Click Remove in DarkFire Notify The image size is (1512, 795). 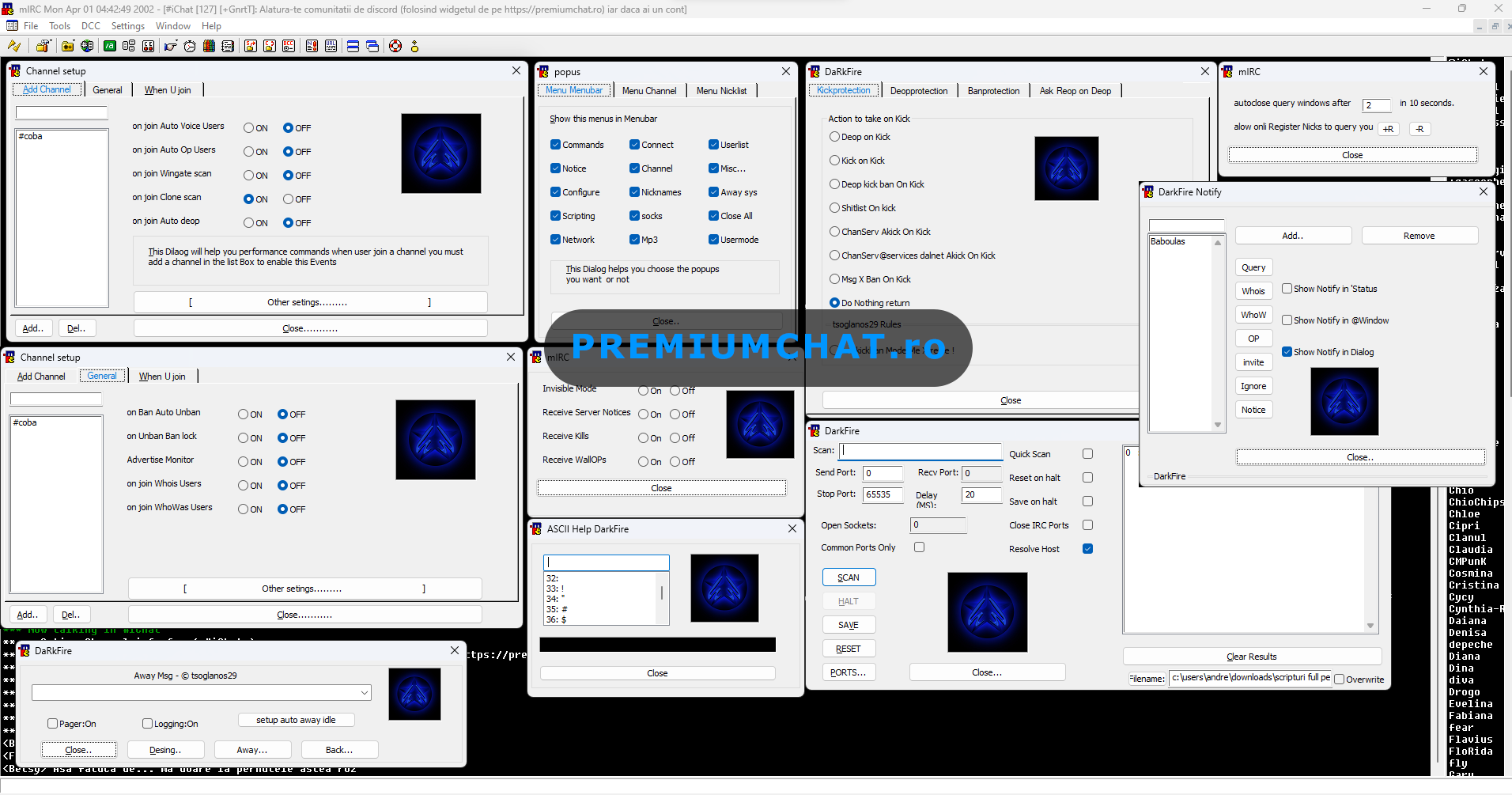point(1419,236)
